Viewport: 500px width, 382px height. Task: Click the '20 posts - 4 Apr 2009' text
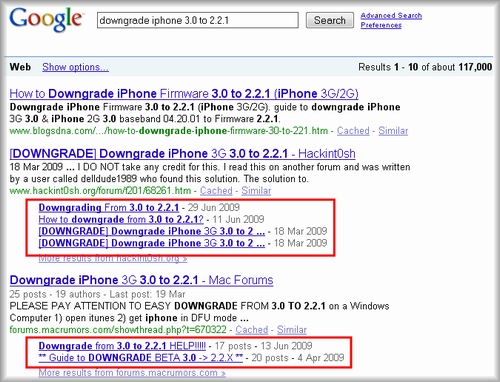coord(298,358)
